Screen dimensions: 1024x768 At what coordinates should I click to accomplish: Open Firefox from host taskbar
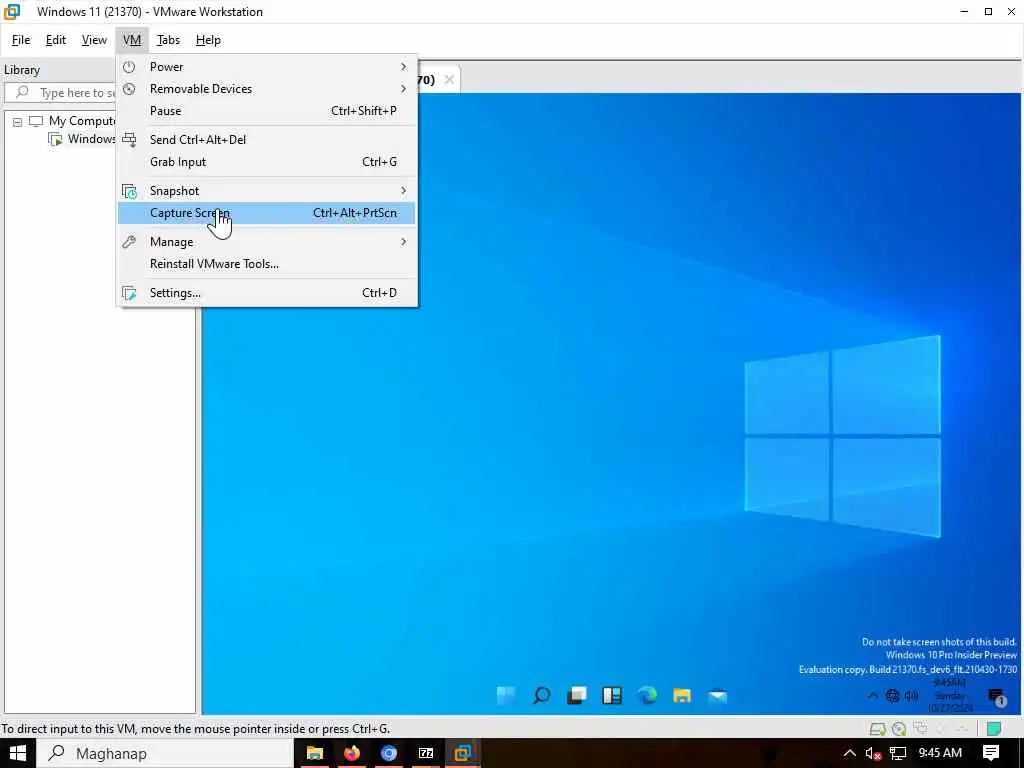(x=352, y=754)
